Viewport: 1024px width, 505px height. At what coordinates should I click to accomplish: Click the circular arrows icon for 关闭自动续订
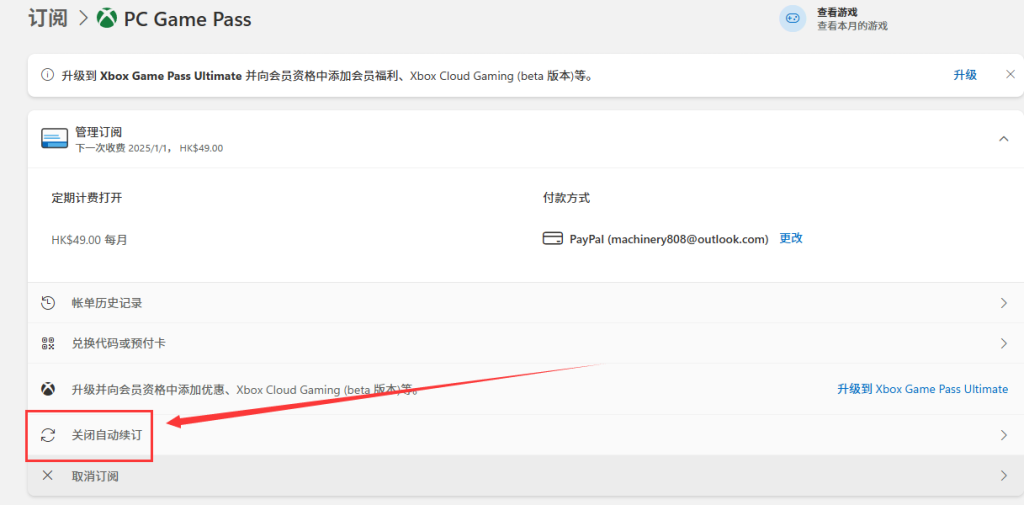tap(47, 435)
